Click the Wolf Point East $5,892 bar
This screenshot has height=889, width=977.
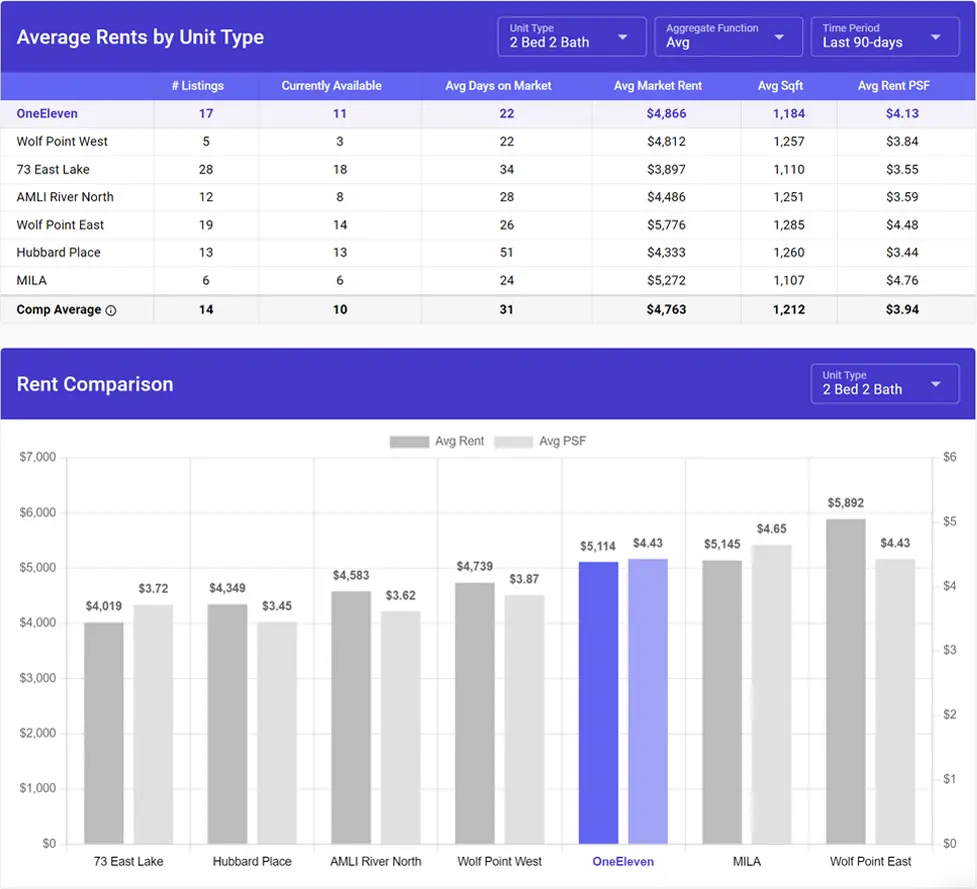tap(845, 680)
